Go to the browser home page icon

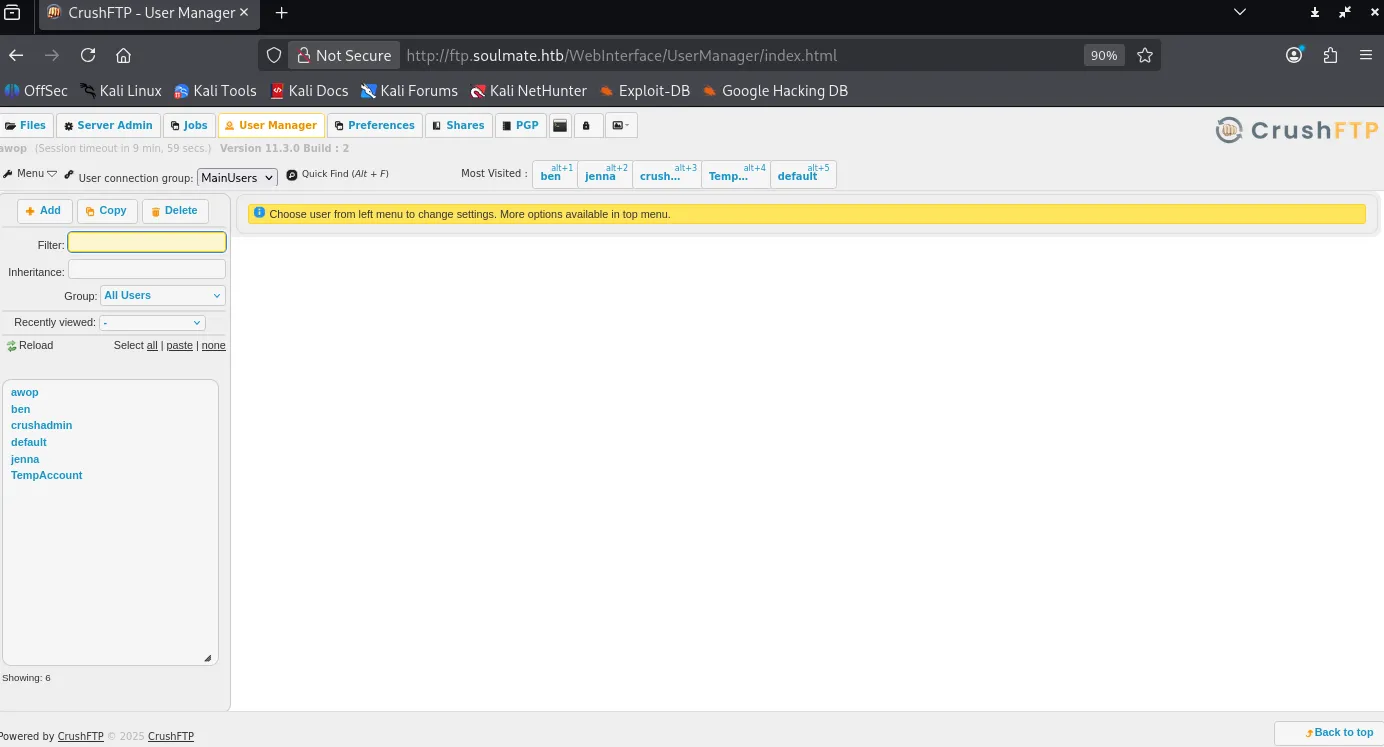[124, 55]
